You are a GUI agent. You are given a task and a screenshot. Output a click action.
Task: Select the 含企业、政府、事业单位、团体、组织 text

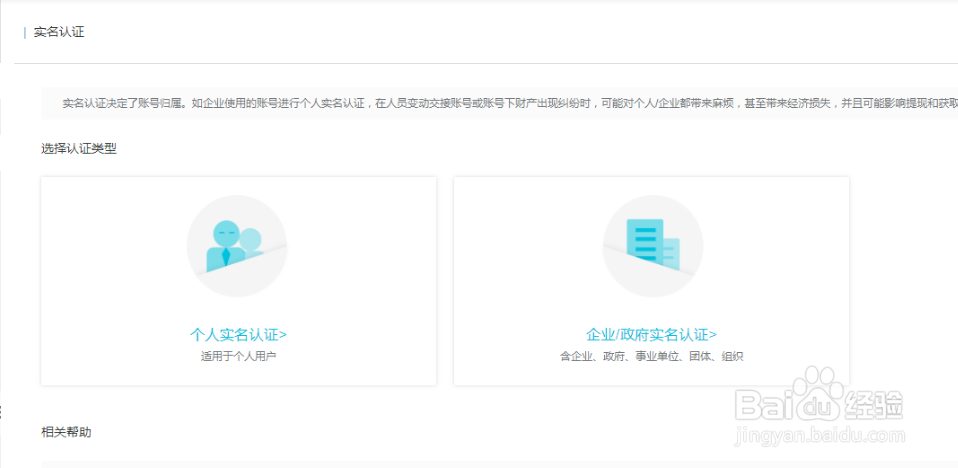click(x=651, y=356)
